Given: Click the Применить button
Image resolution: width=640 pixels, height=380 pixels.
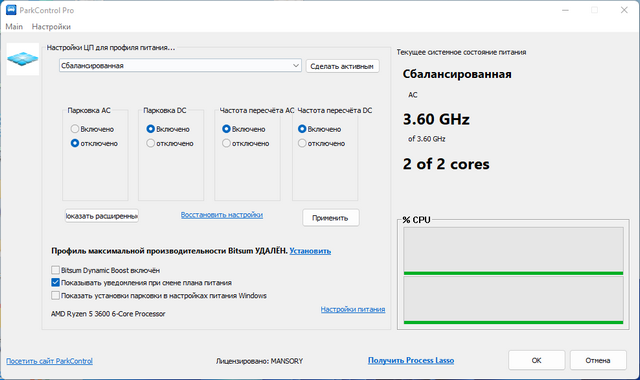Looking at the screenshot, I should (x=331, y=218).
